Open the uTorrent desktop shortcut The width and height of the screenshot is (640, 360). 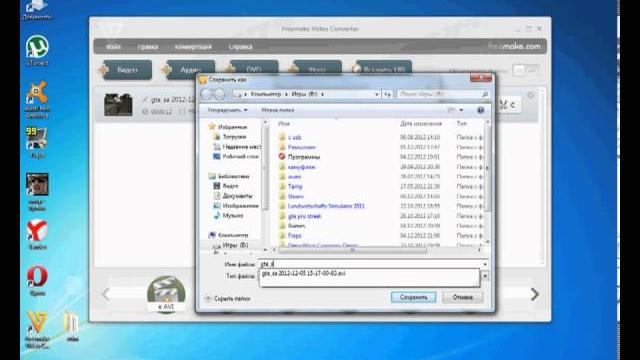tap(37, 50)
